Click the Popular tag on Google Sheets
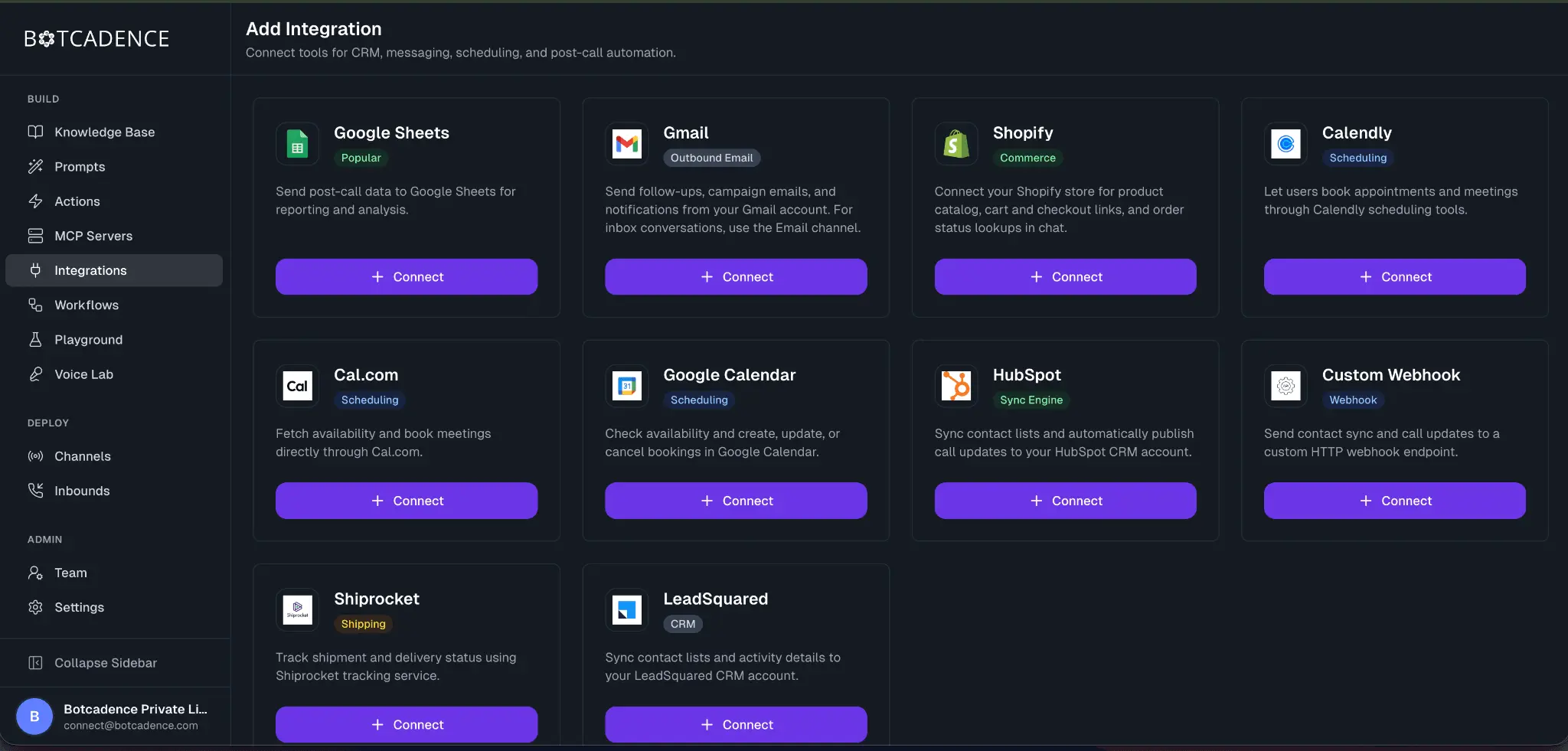This screenshot has width=1568, height=751. pos(361,158)
